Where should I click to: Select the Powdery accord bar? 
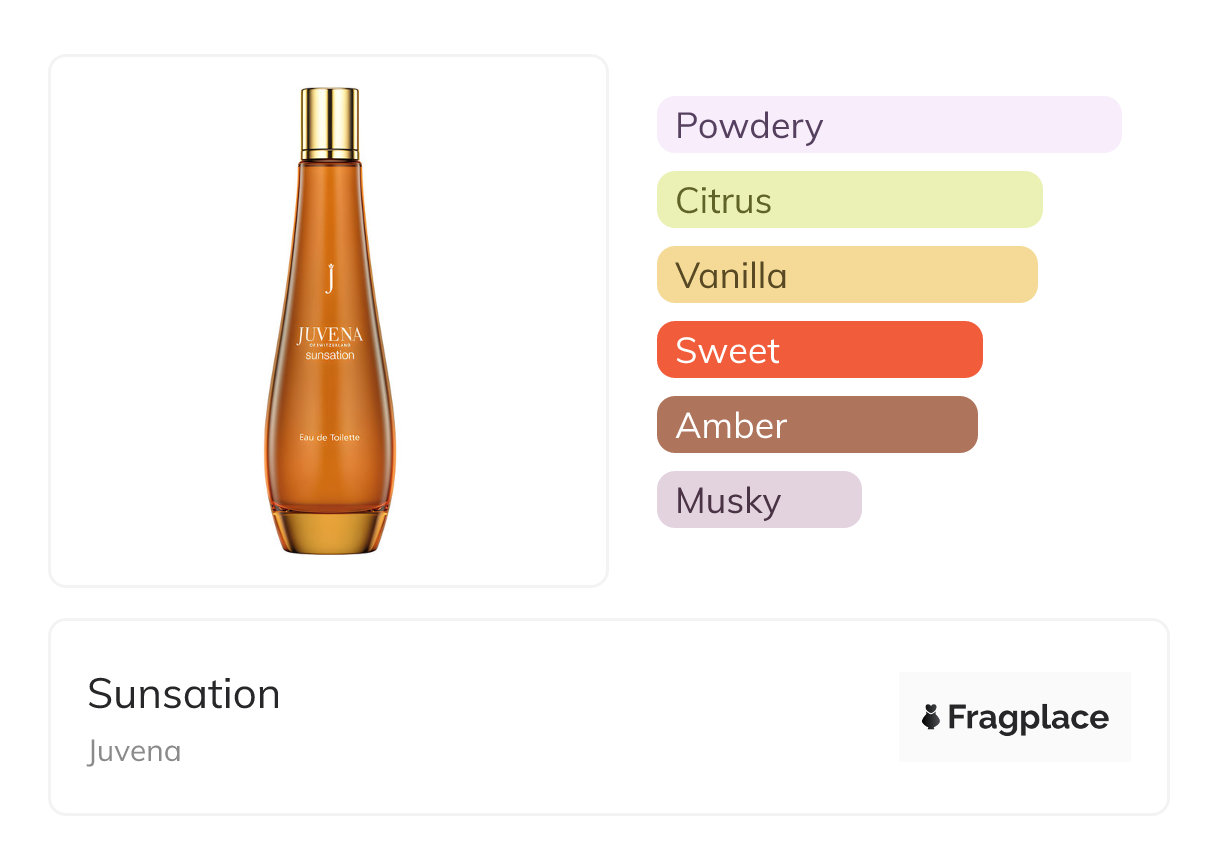[x=889, y=125]
